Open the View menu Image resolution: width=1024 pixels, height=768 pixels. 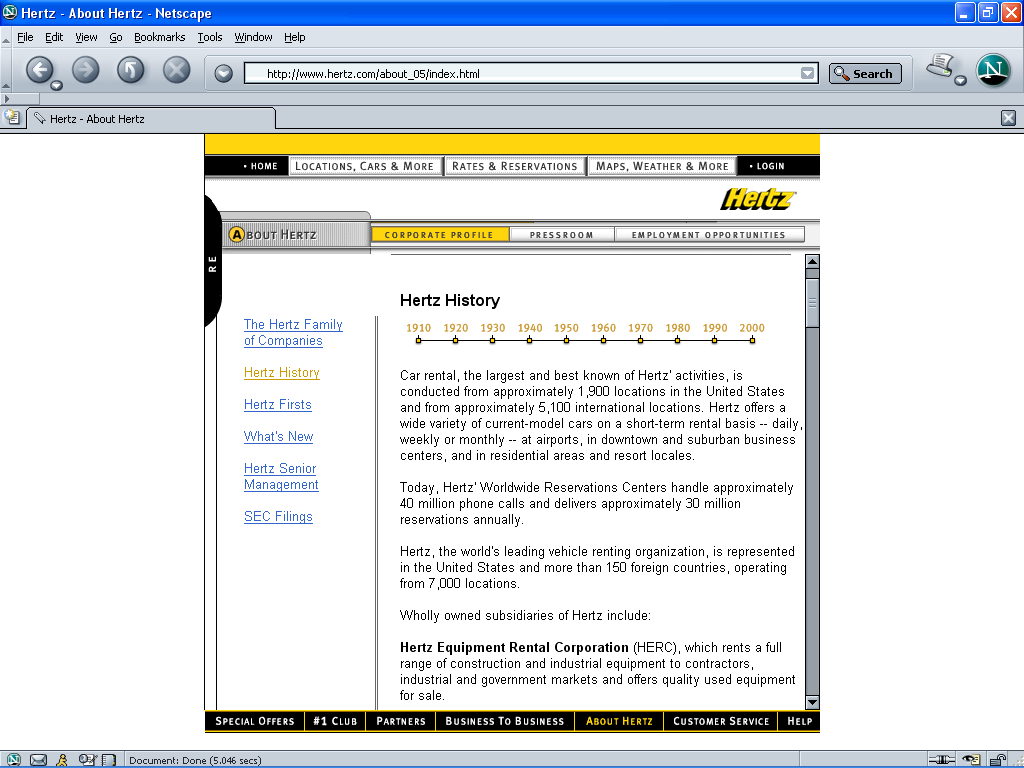coord(86,37)
